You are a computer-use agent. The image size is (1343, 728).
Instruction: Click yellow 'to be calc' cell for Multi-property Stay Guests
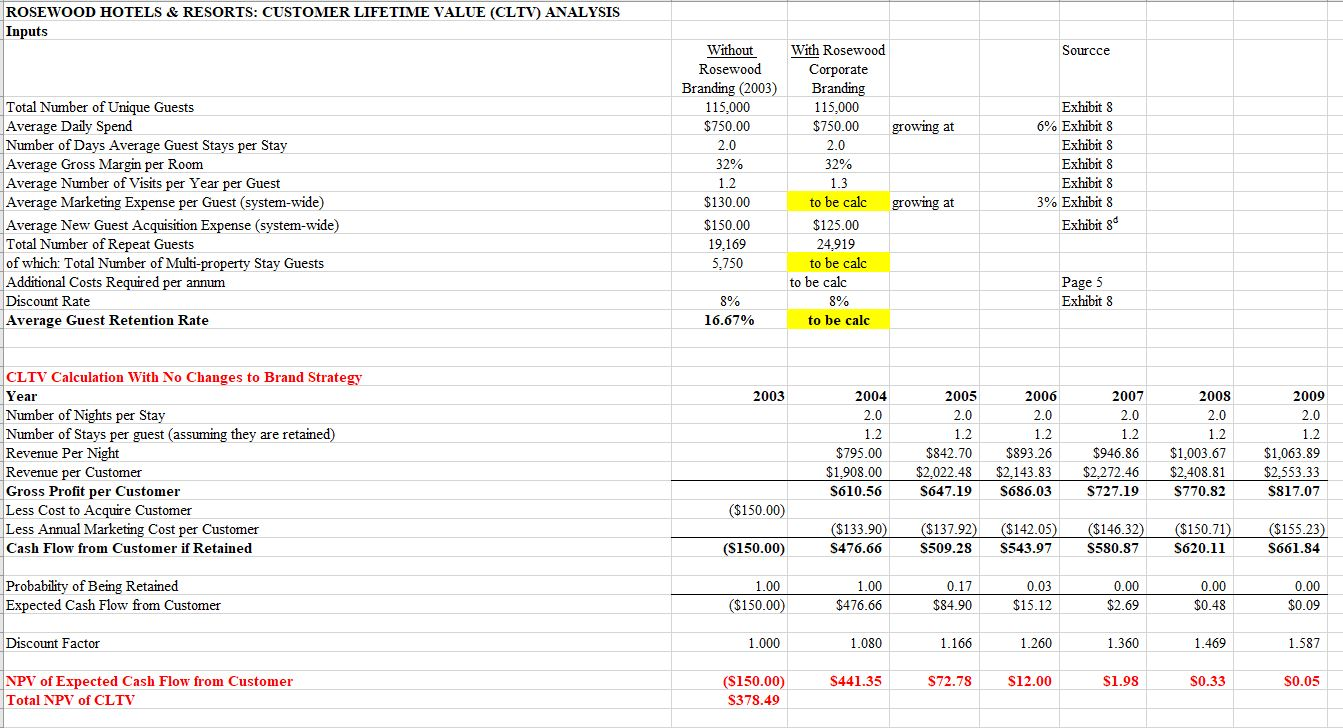click(x=838, y=263)
